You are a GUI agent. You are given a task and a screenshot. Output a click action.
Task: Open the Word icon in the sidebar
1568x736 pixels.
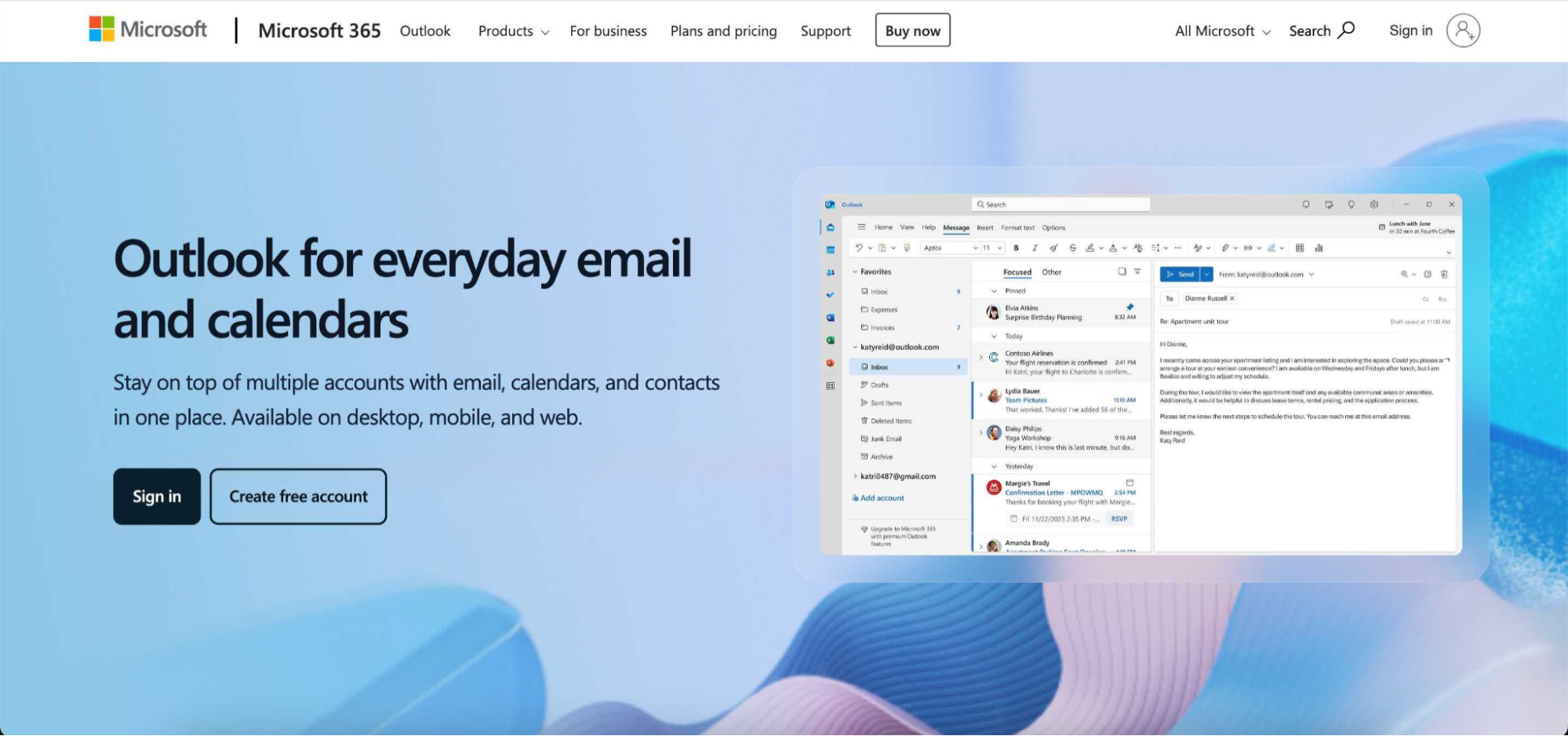(828, 315)
